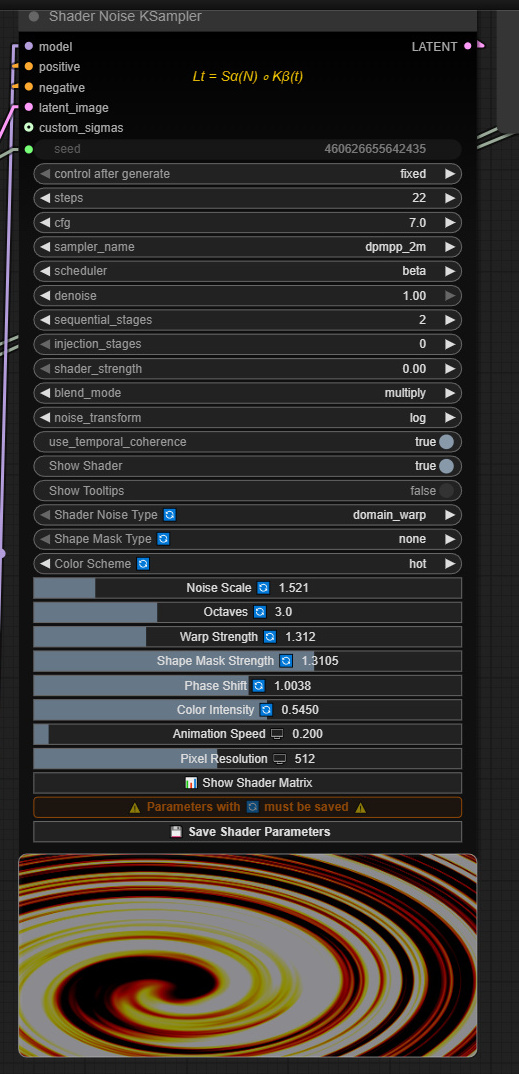Click the Shape Mask Strength slider bar

point(247,661)
